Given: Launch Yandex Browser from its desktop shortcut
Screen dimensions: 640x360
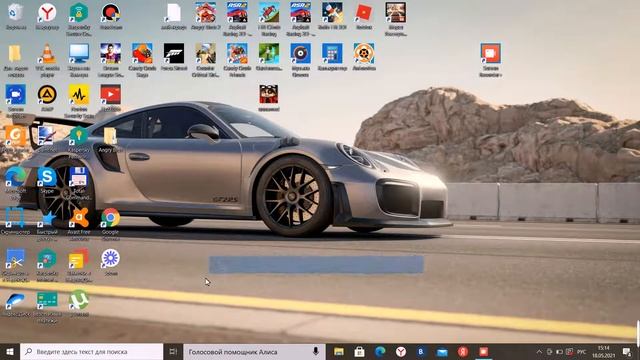Looking at the screenshot, I should point(47,12).
